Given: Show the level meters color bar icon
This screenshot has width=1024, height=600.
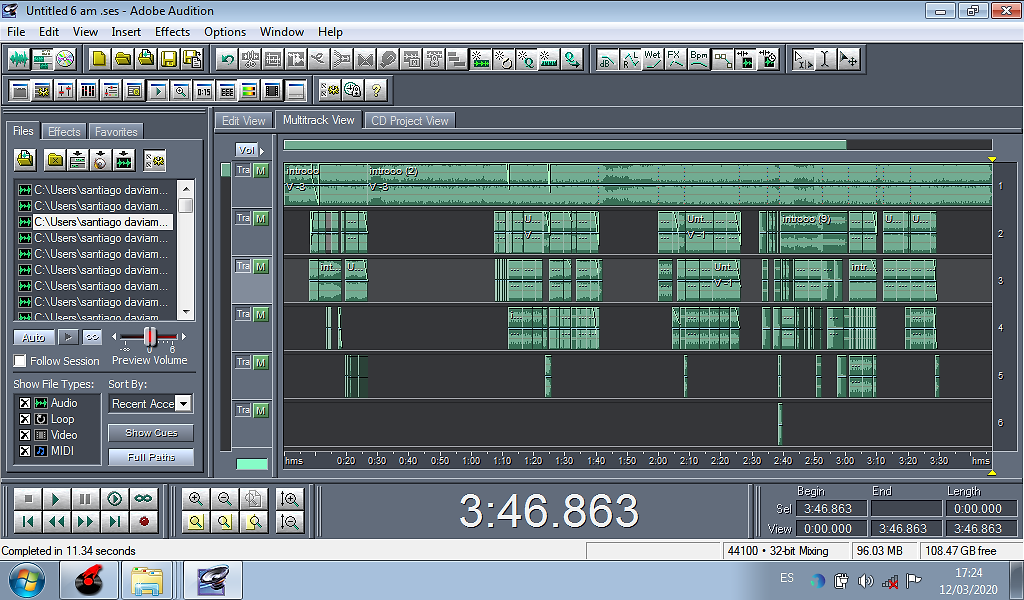Looking at the screenshot, I should coord(249,90).
